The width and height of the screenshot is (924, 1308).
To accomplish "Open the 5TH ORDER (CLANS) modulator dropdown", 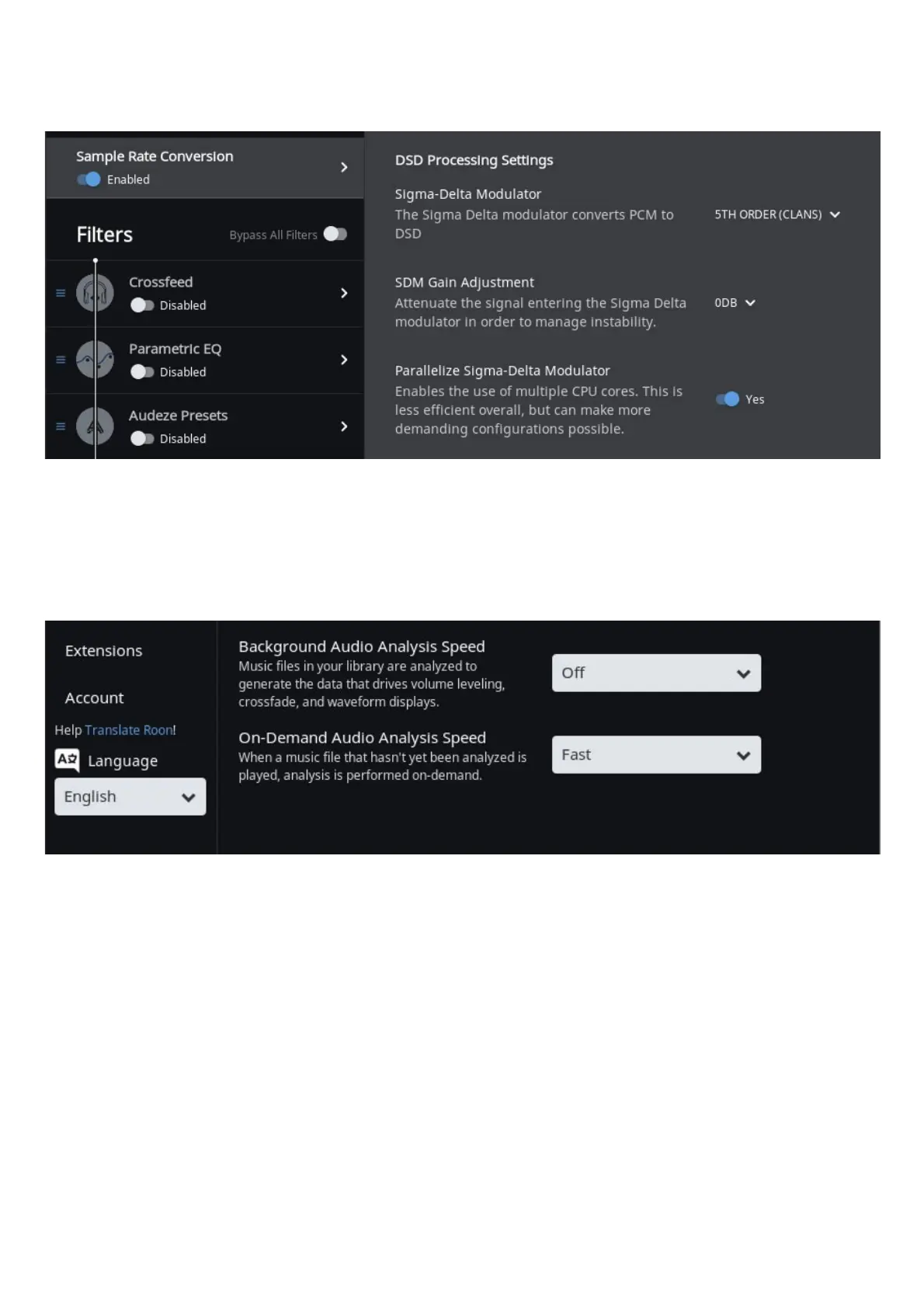I will tap(777, 214).
